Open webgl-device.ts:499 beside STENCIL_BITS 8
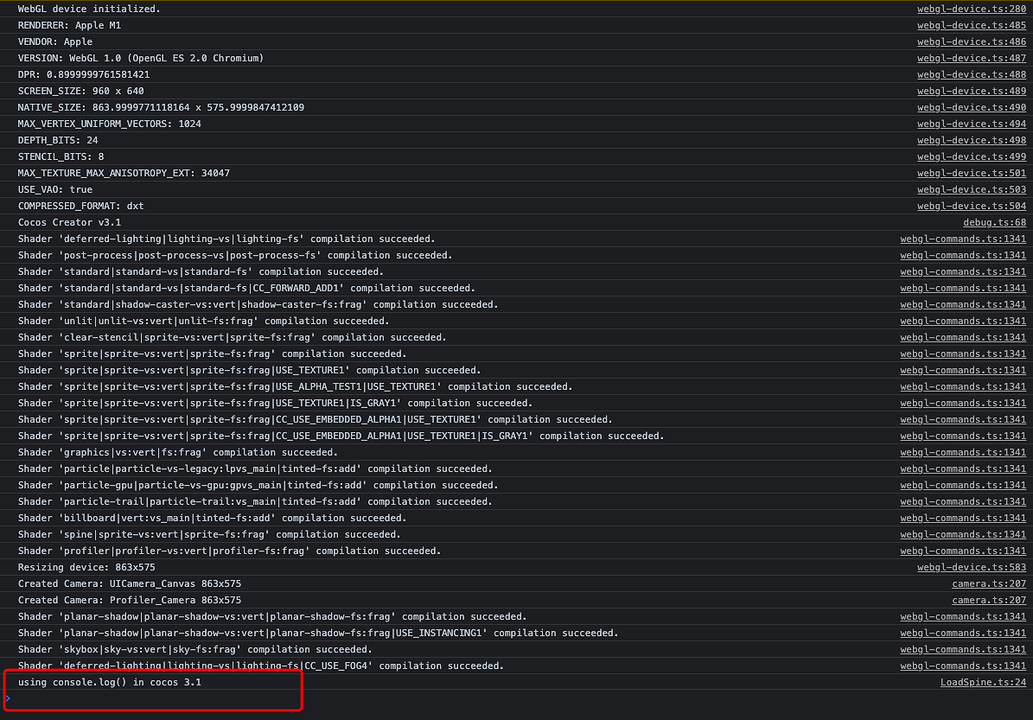 [x=971, y=156]
